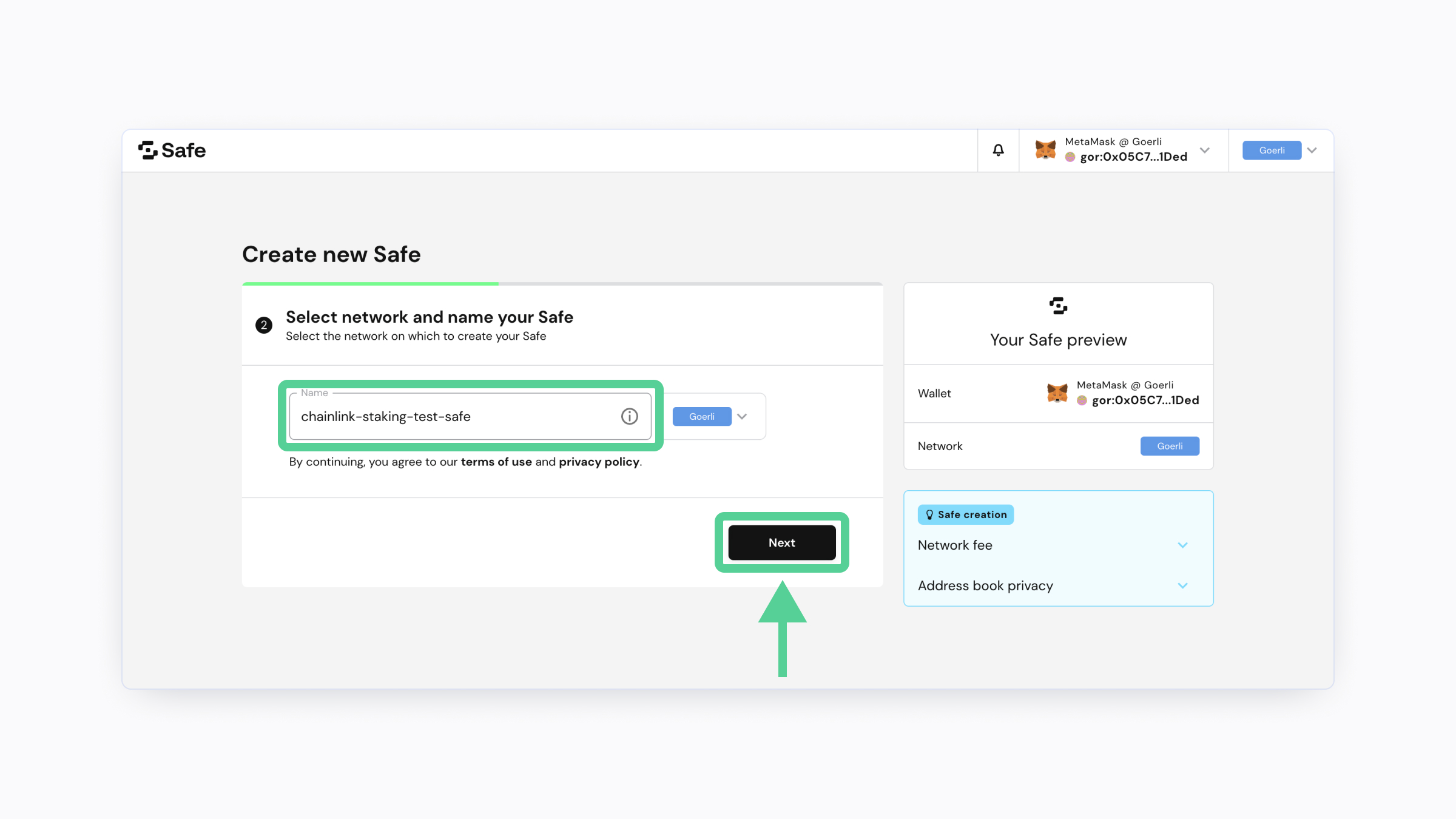Click the MetaMask fox icon in header
This screenshot has width=1456, height=819.
pos(1045,149)
